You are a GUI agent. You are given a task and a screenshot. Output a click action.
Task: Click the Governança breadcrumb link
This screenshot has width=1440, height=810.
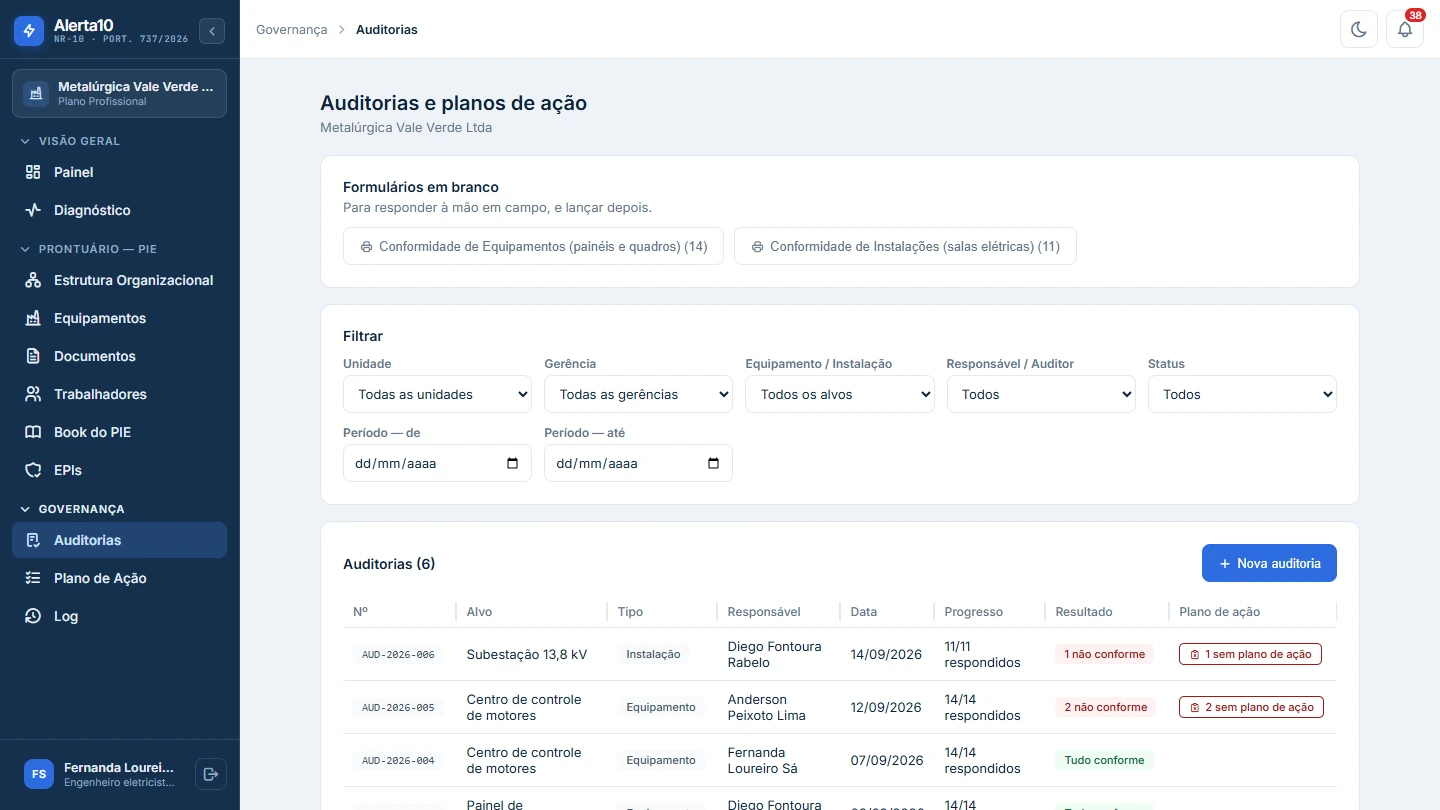tap(292, 30)
